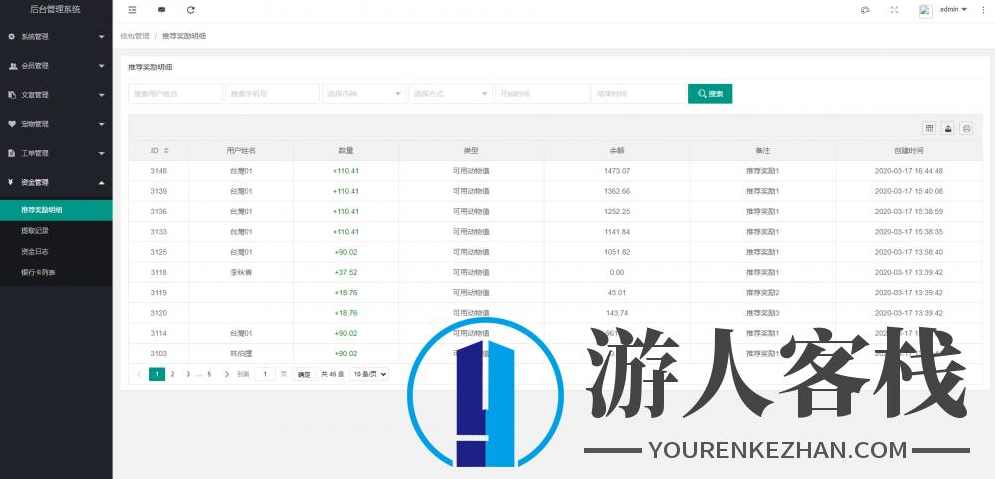Expand the 工单管理 sidebar menu
Image resolution: width=995 pixels, height=479 pixels.
point(56,154)
